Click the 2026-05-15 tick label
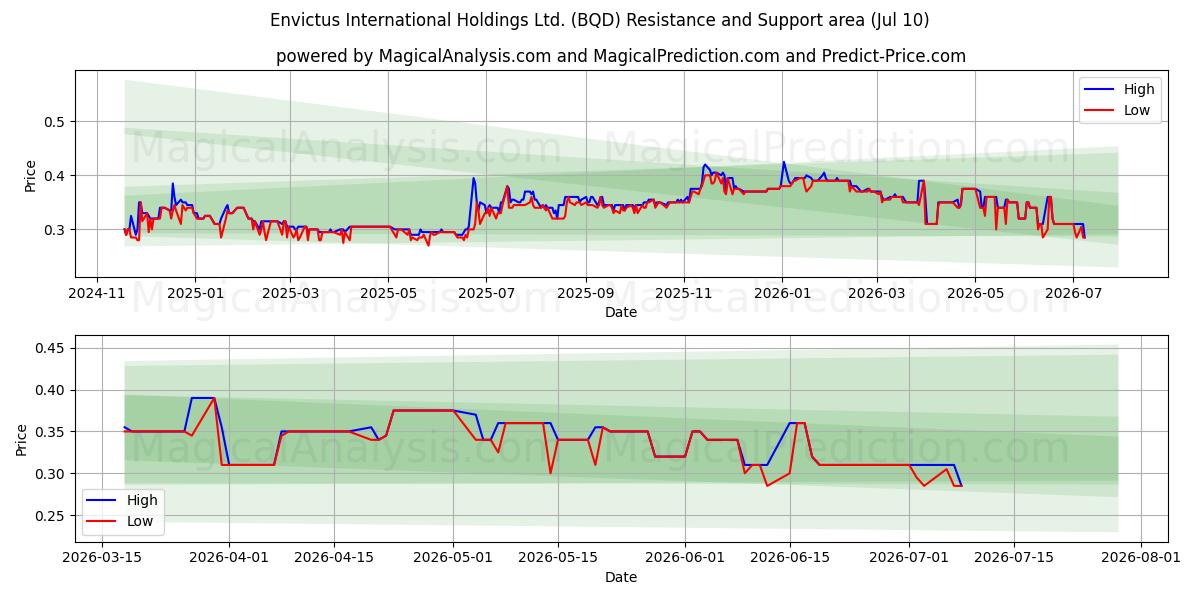Screen dimensions: 1200x600 click(556, 559)
